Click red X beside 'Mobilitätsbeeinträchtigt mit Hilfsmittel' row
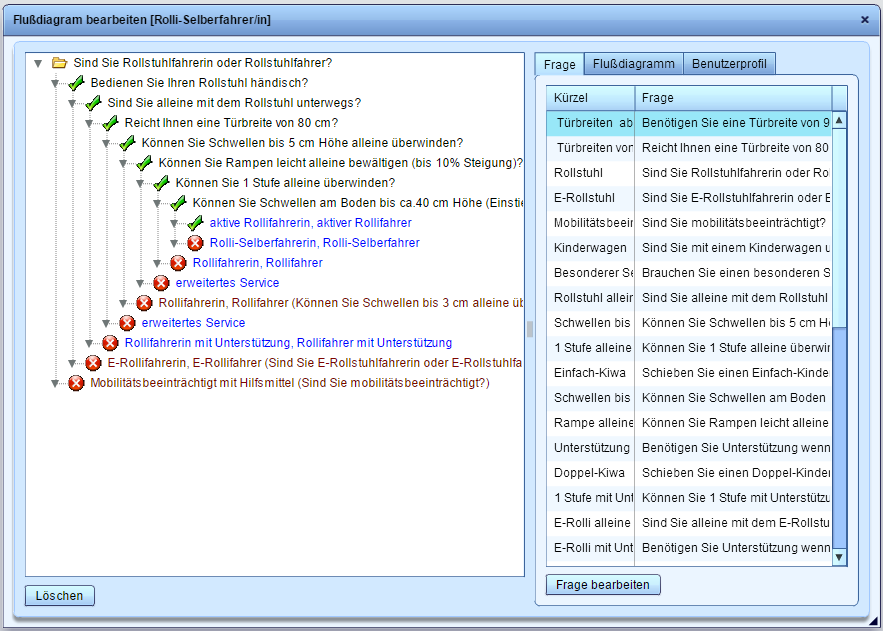883x631 pixels. pos(77,383)
